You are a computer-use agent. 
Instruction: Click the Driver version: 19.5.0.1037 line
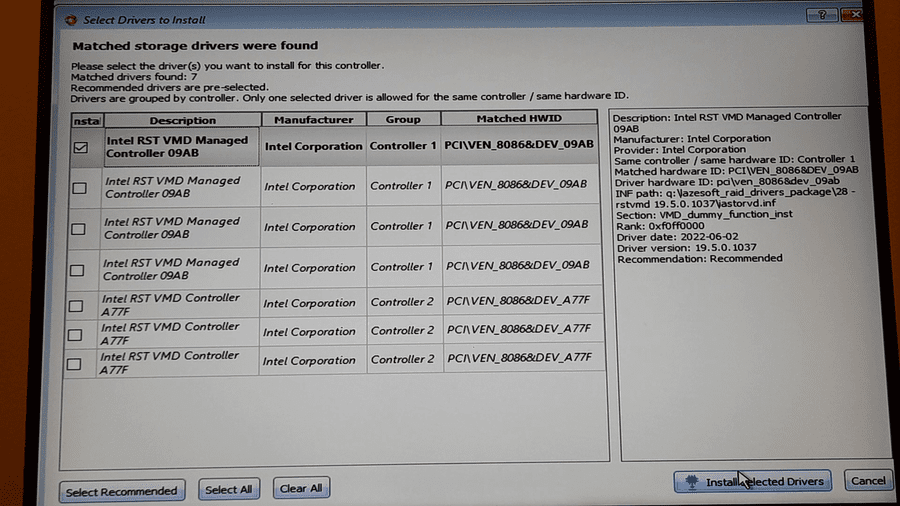click(686, 248)
